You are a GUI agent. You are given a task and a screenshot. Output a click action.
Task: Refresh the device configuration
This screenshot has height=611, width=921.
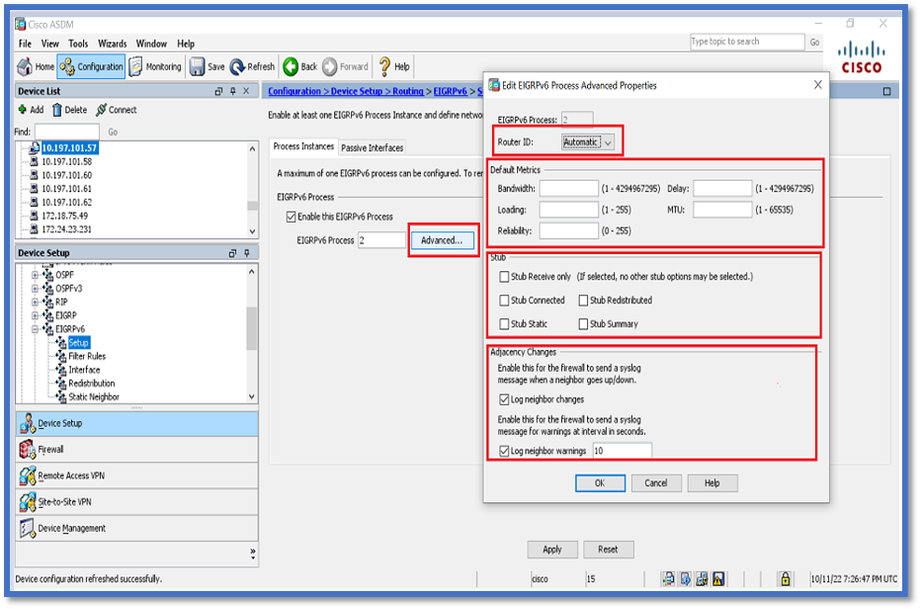click(253, 67)
